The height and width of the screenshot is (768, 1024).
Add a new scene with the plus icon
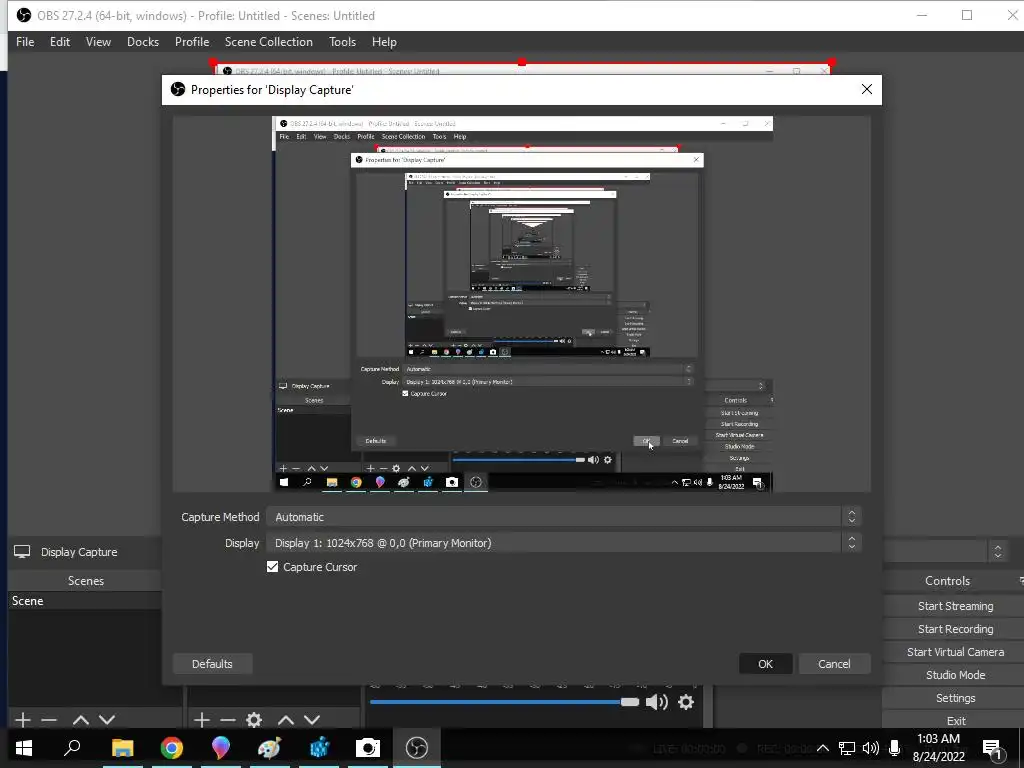point(23,720)
